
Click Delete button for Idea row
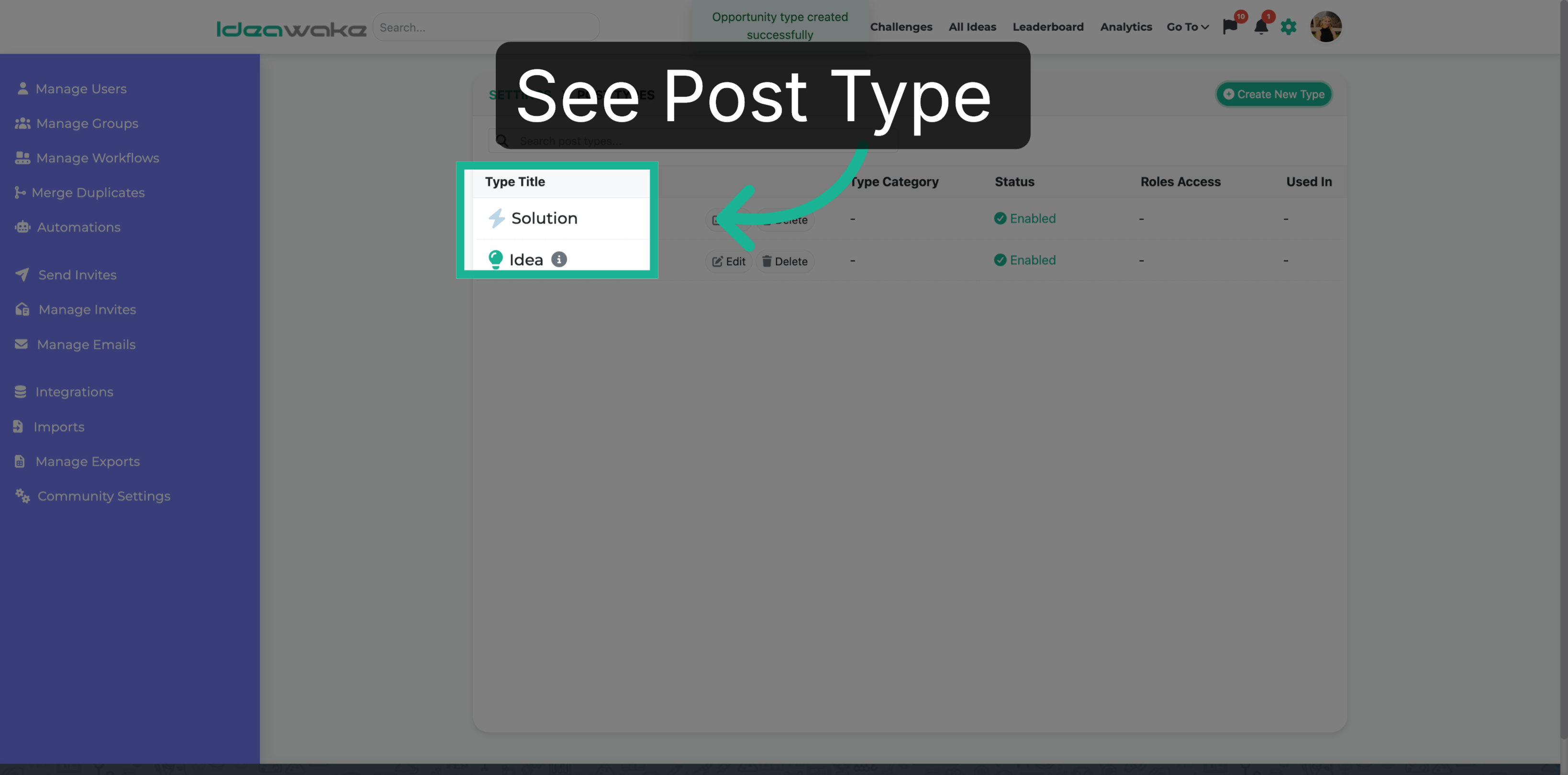(x=785, y=262)
